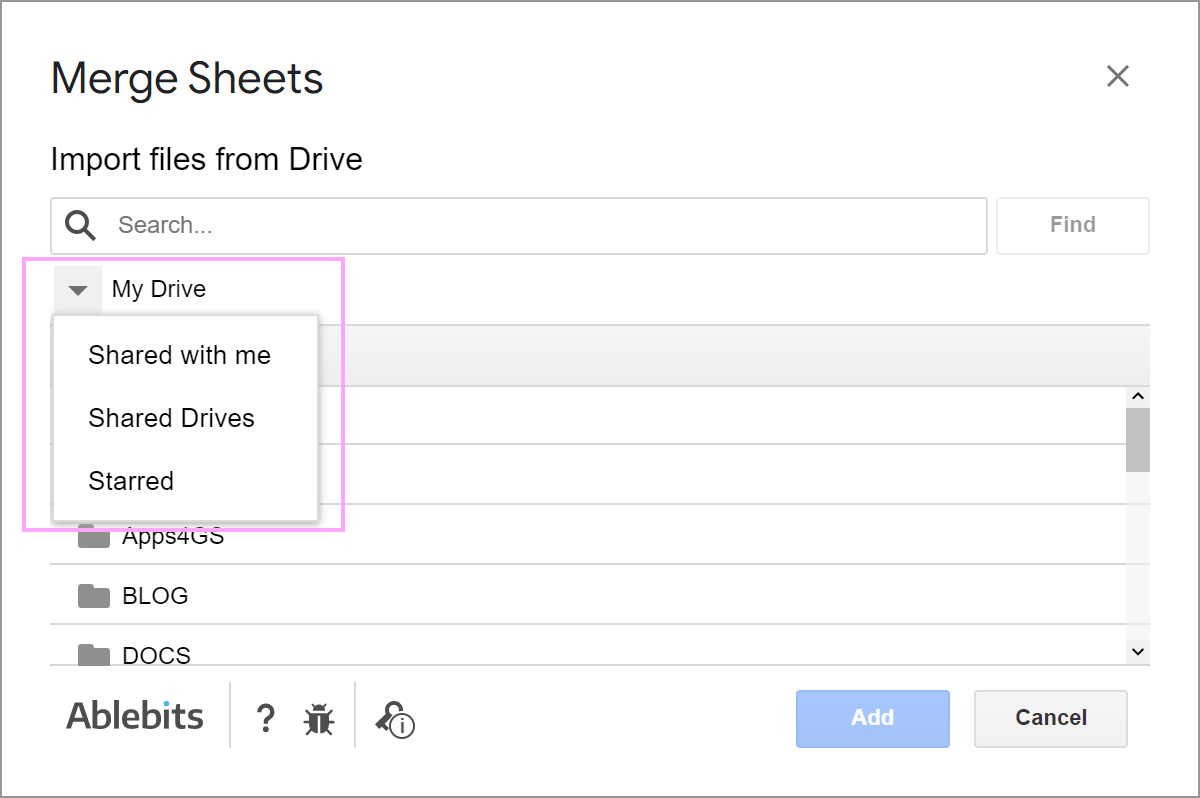Click the scrollbar up arrow
This screenshot has width=1200, height=798.
1137,395
